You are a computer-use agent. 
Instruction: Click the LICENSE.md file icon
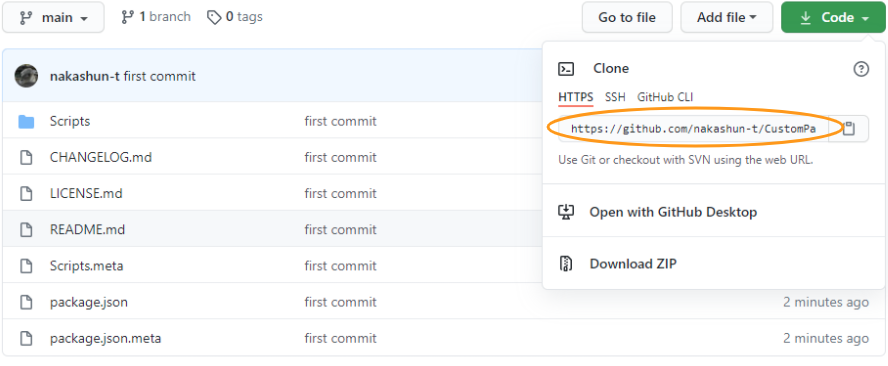tap(26, 194)
